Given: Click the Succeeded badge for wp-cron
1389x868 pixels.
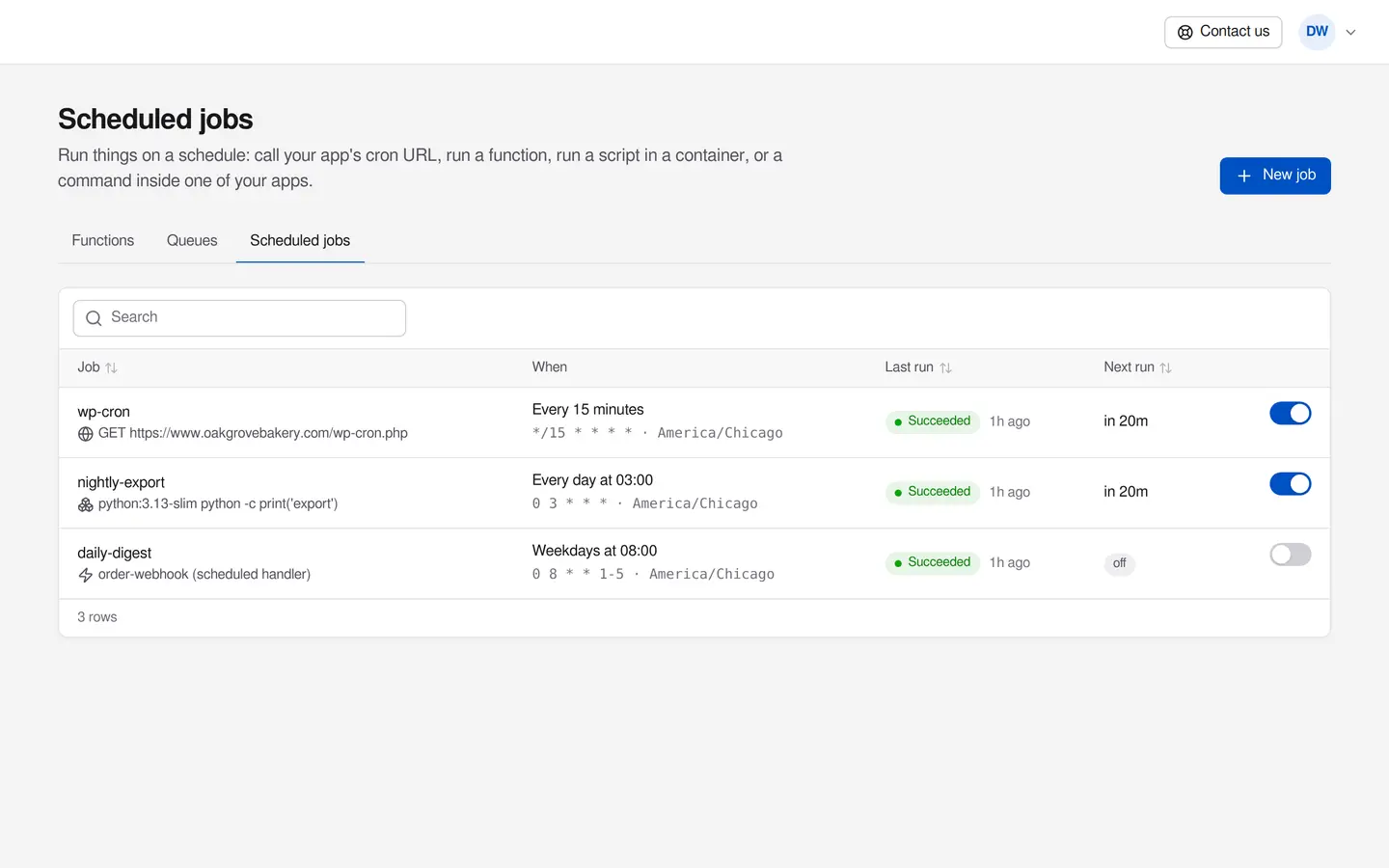Looking at the screenshot, I should [x=933, y=421].
